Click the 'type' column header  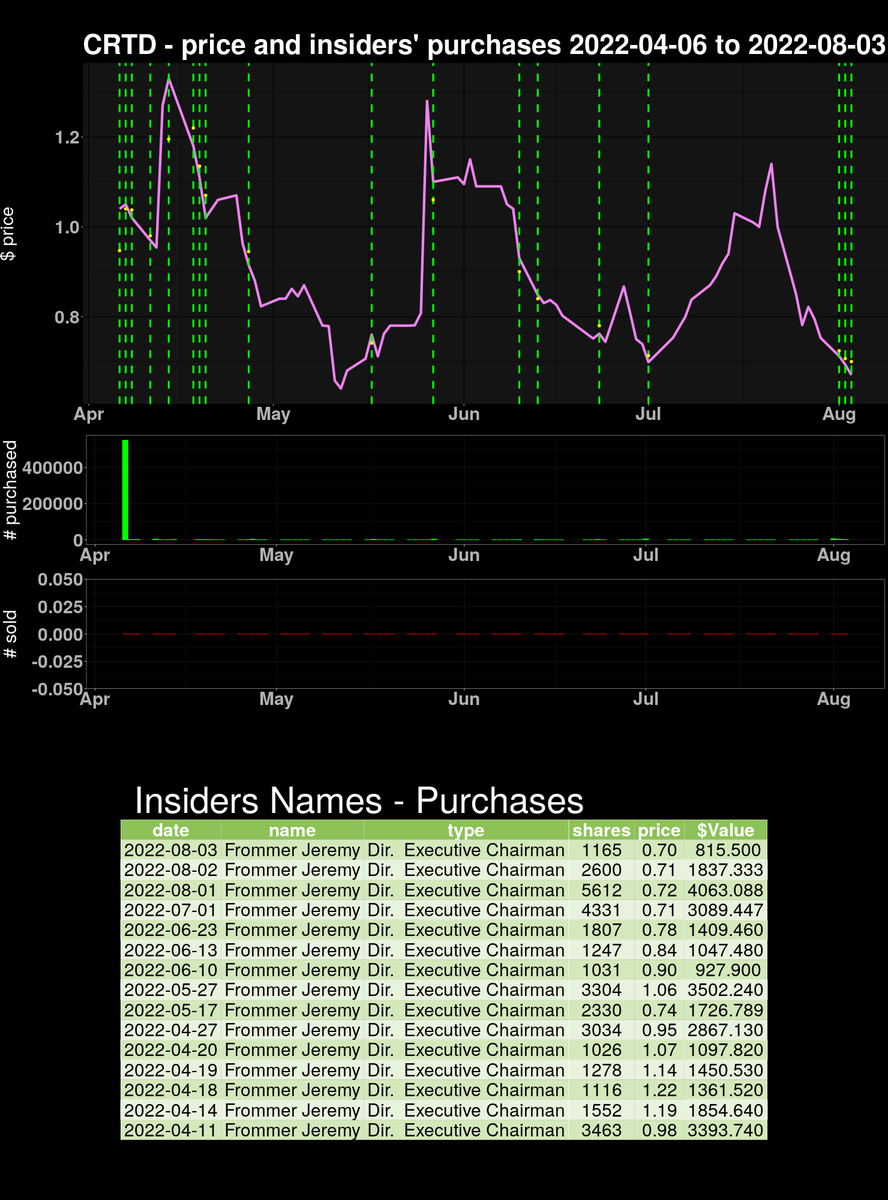click(466, 830)
